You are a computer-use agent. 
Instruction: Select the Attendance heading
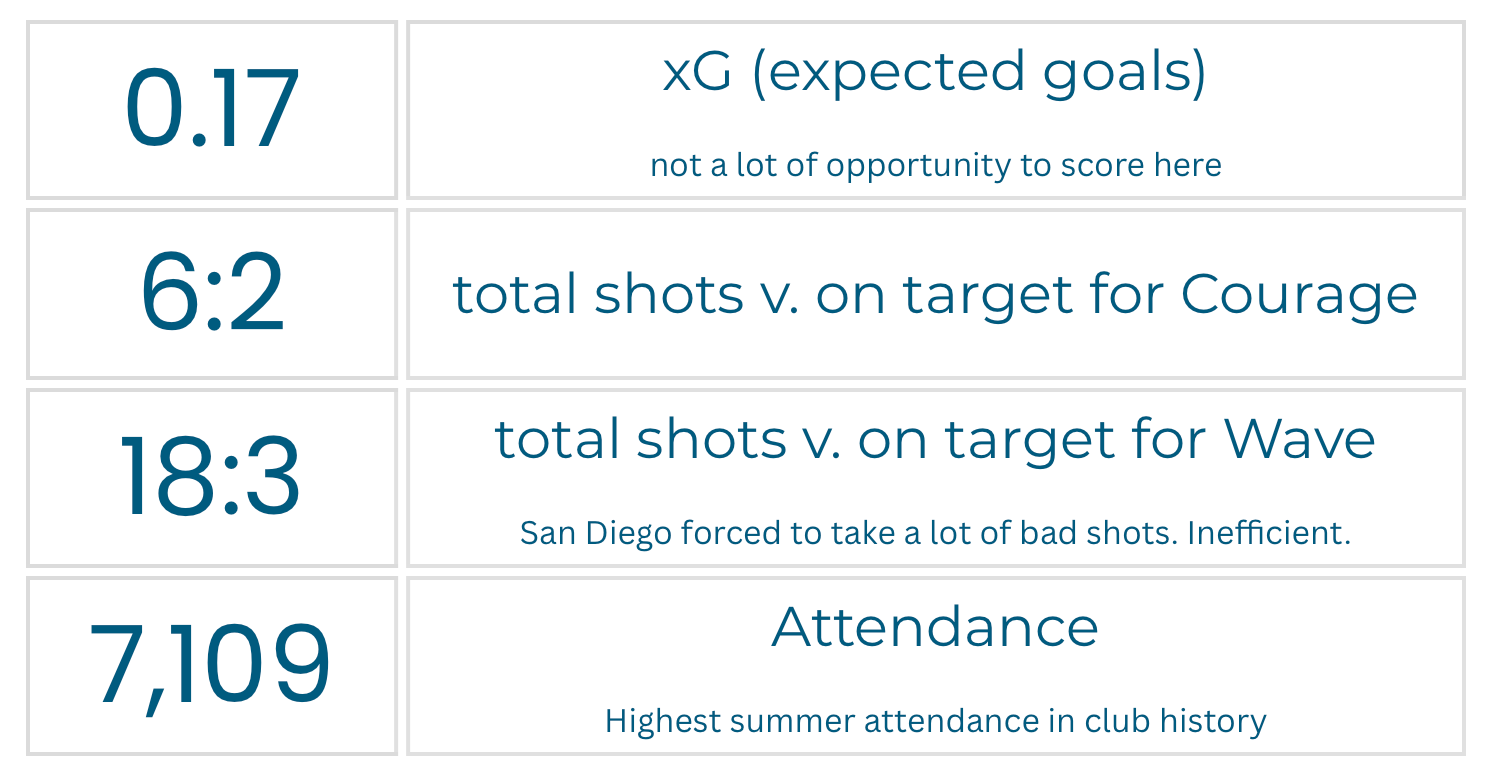[935, 627]
